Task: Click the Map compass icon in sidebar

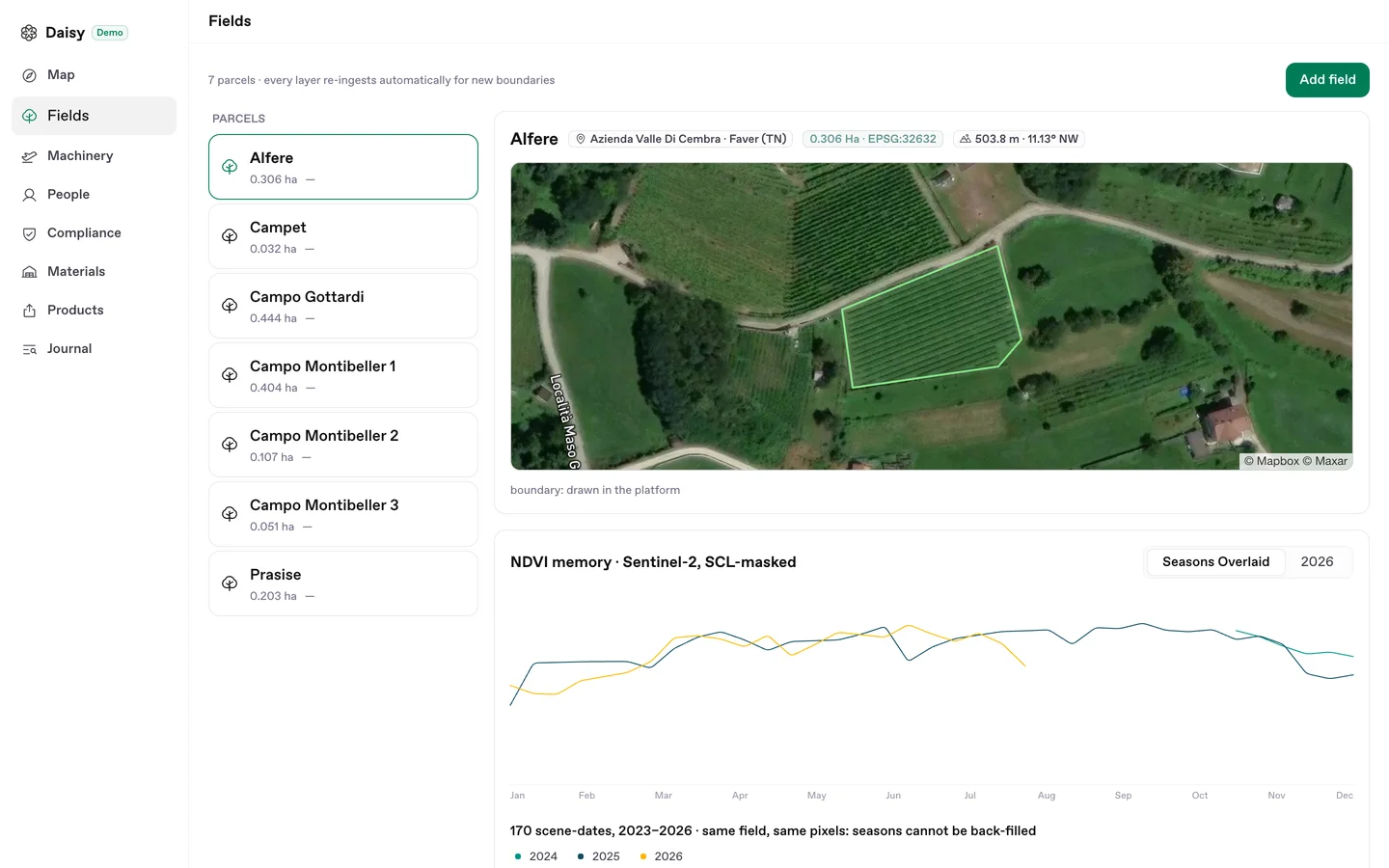Action: coord(29,75)
